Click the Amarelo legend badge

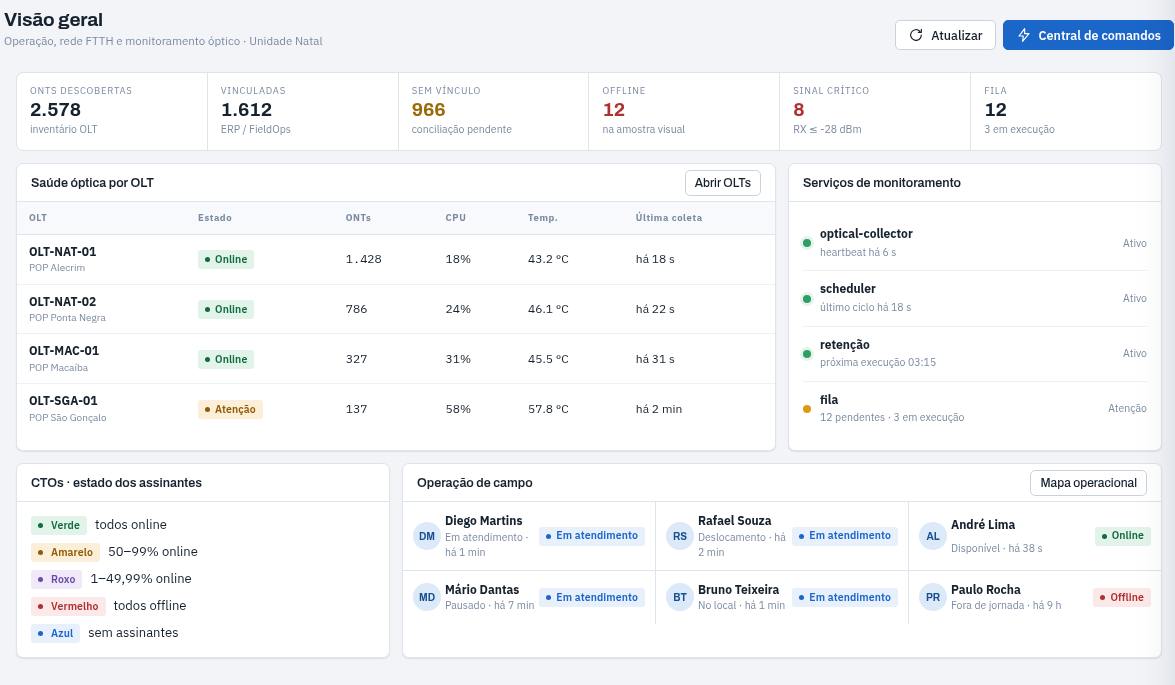click(66, 552)
